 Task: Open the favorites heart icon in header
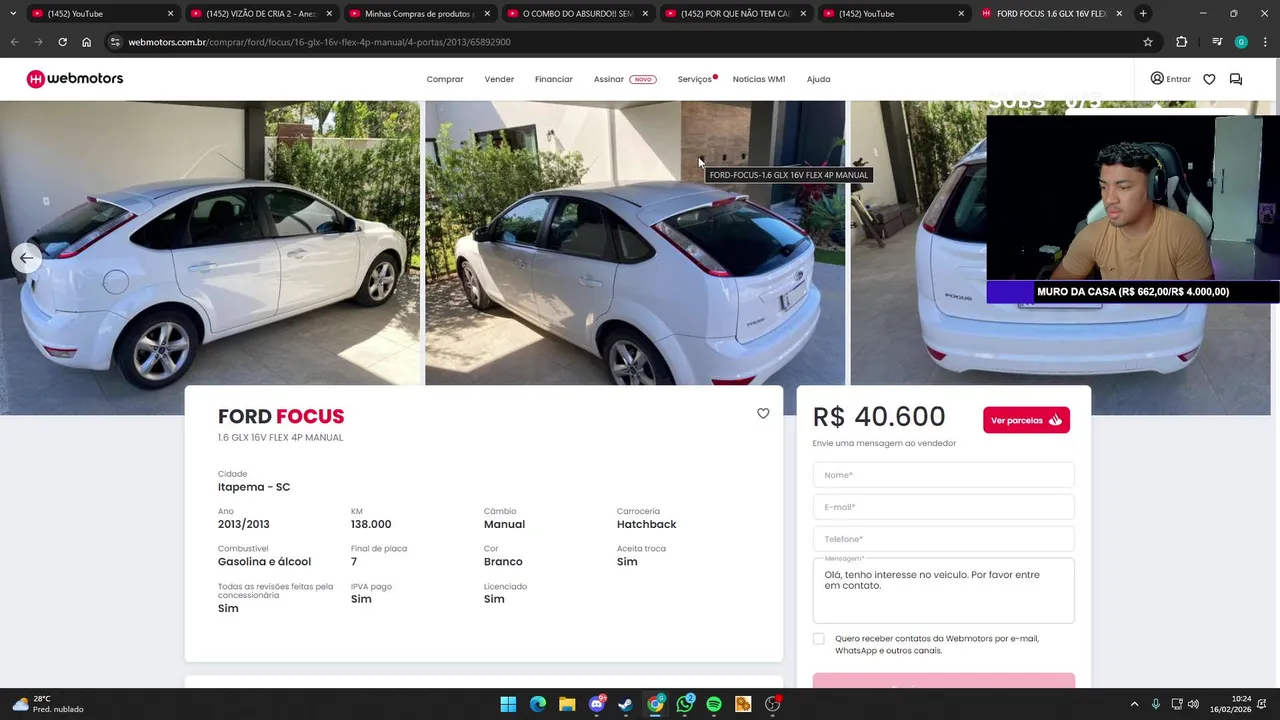(x=1209, y=79)
